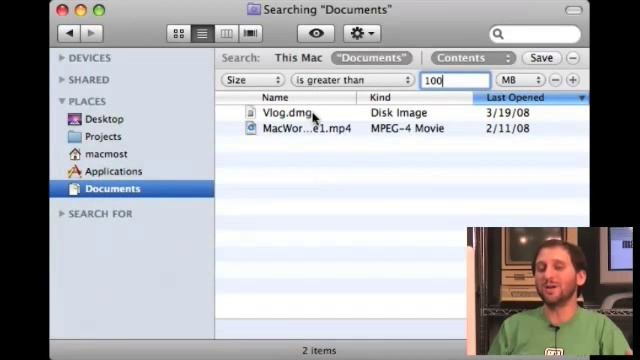Switch to icon view
Image resolution: width=640 pixels, height=360 pixels.
click(x=178, y=33)
